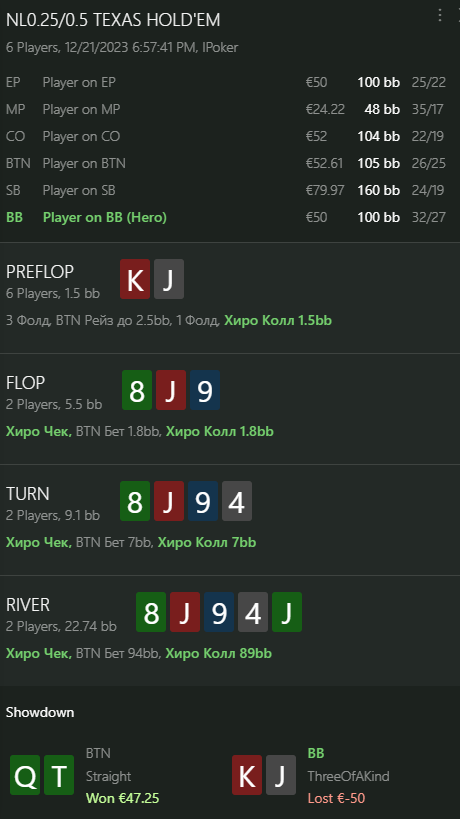Click the RIVER section heading
Screen dimensions: 460x819
28,605
